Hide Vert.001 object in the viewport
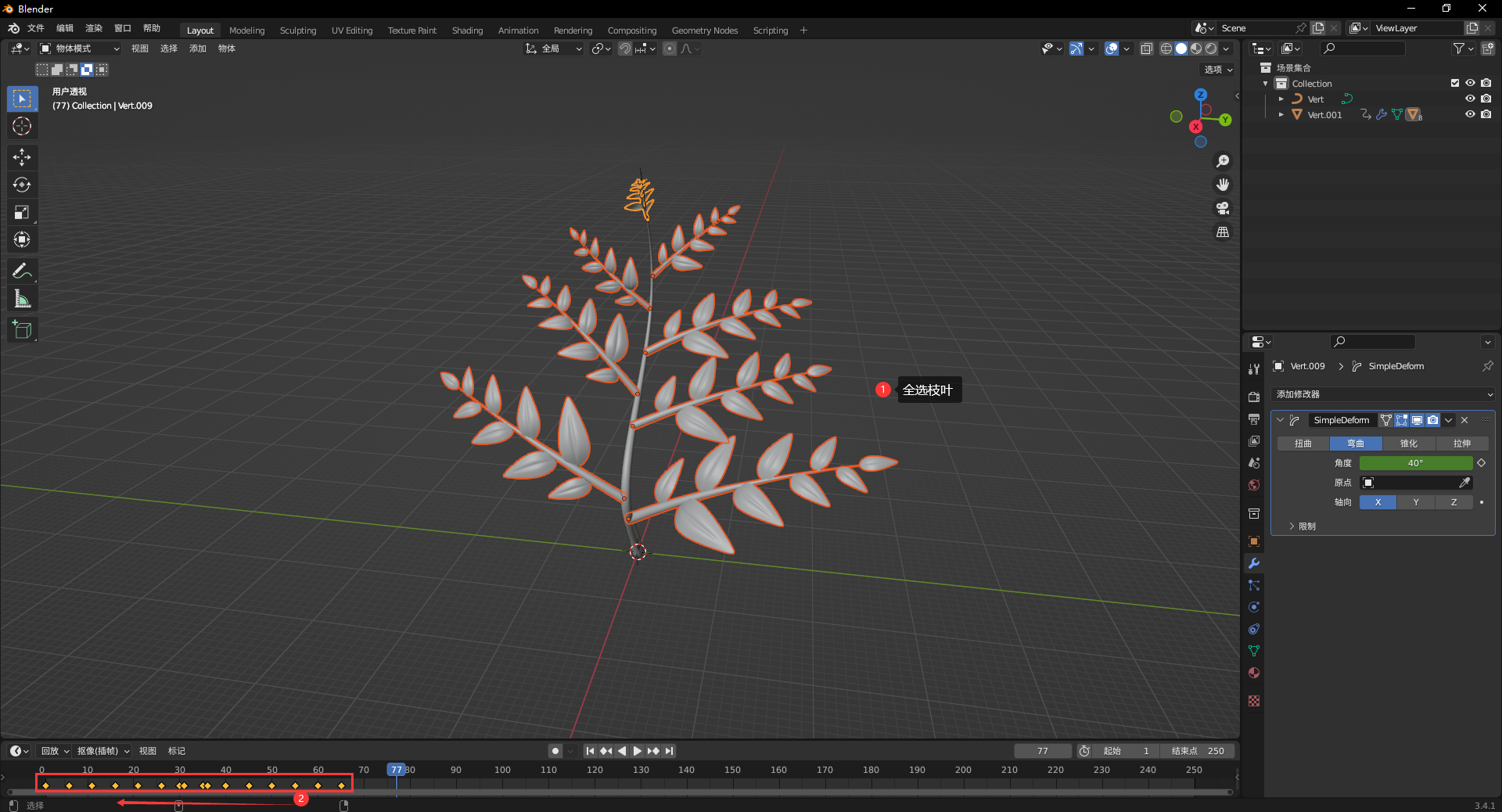This screenshot has width=1502, height=812. [x=1470, y=114]
